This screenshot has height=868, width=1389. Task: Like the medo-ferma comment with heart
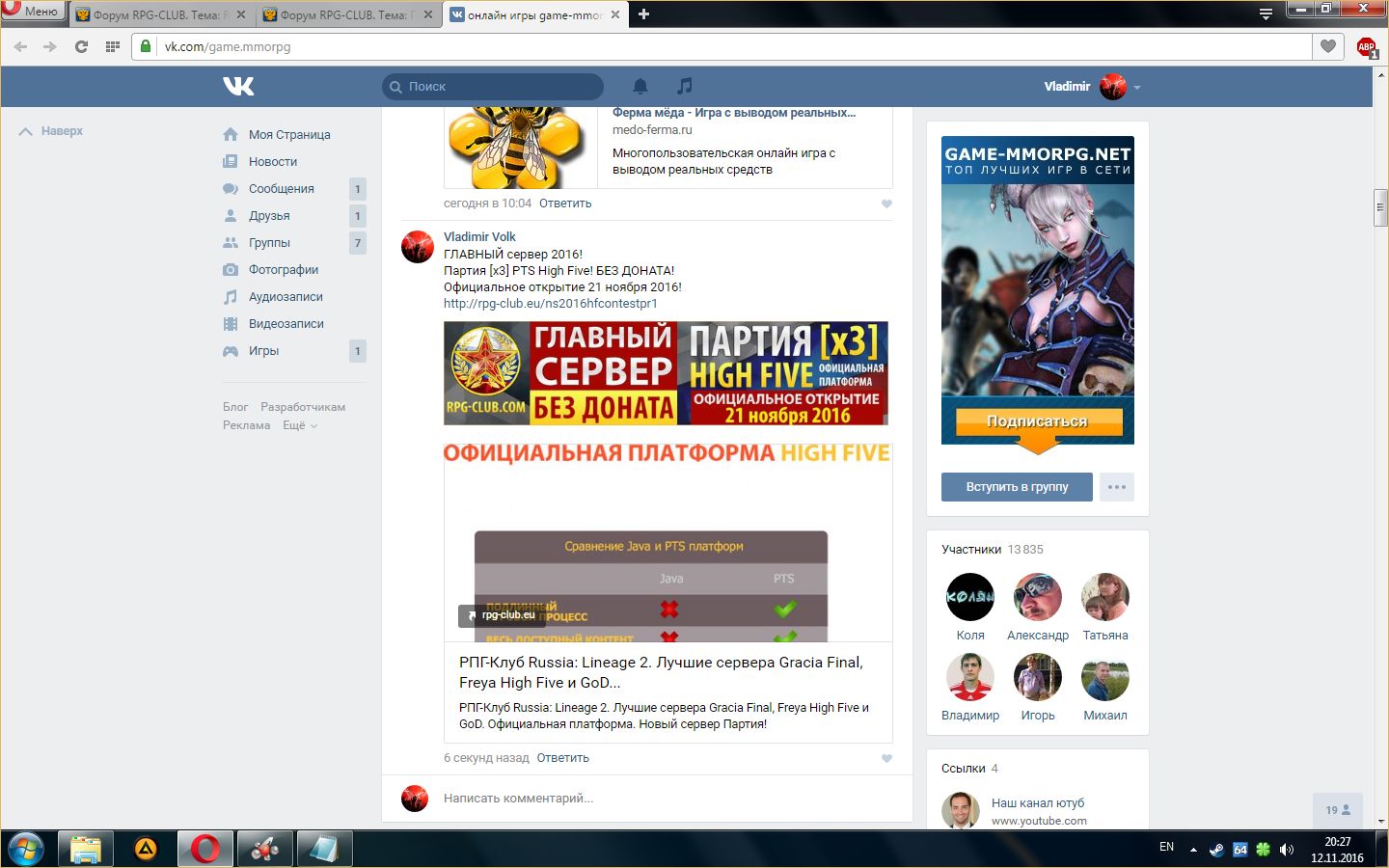pyautogui.click(x=886, y=203)
